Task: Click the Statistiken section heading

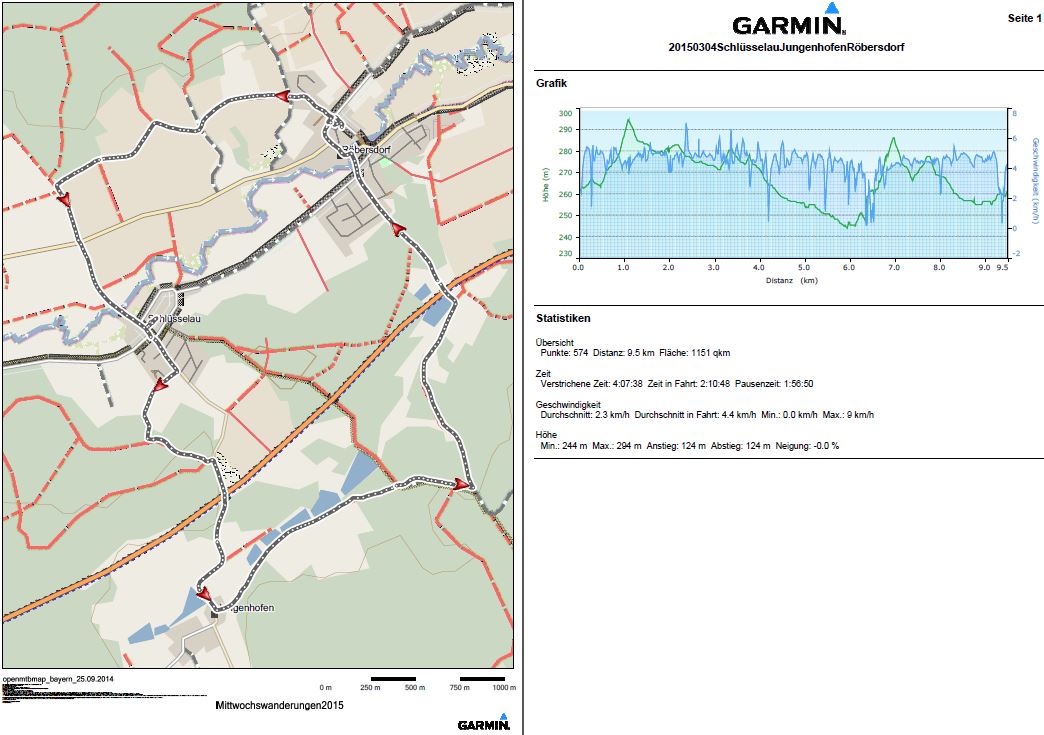Action: pos(563,318)
